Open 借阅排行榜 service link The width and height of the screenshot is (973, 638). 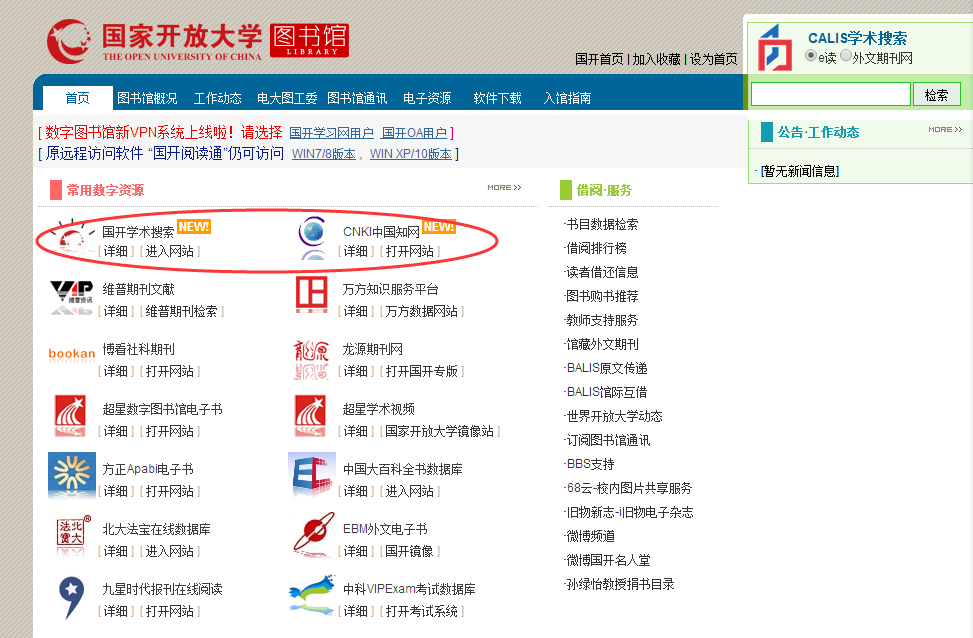pos(596,248)
